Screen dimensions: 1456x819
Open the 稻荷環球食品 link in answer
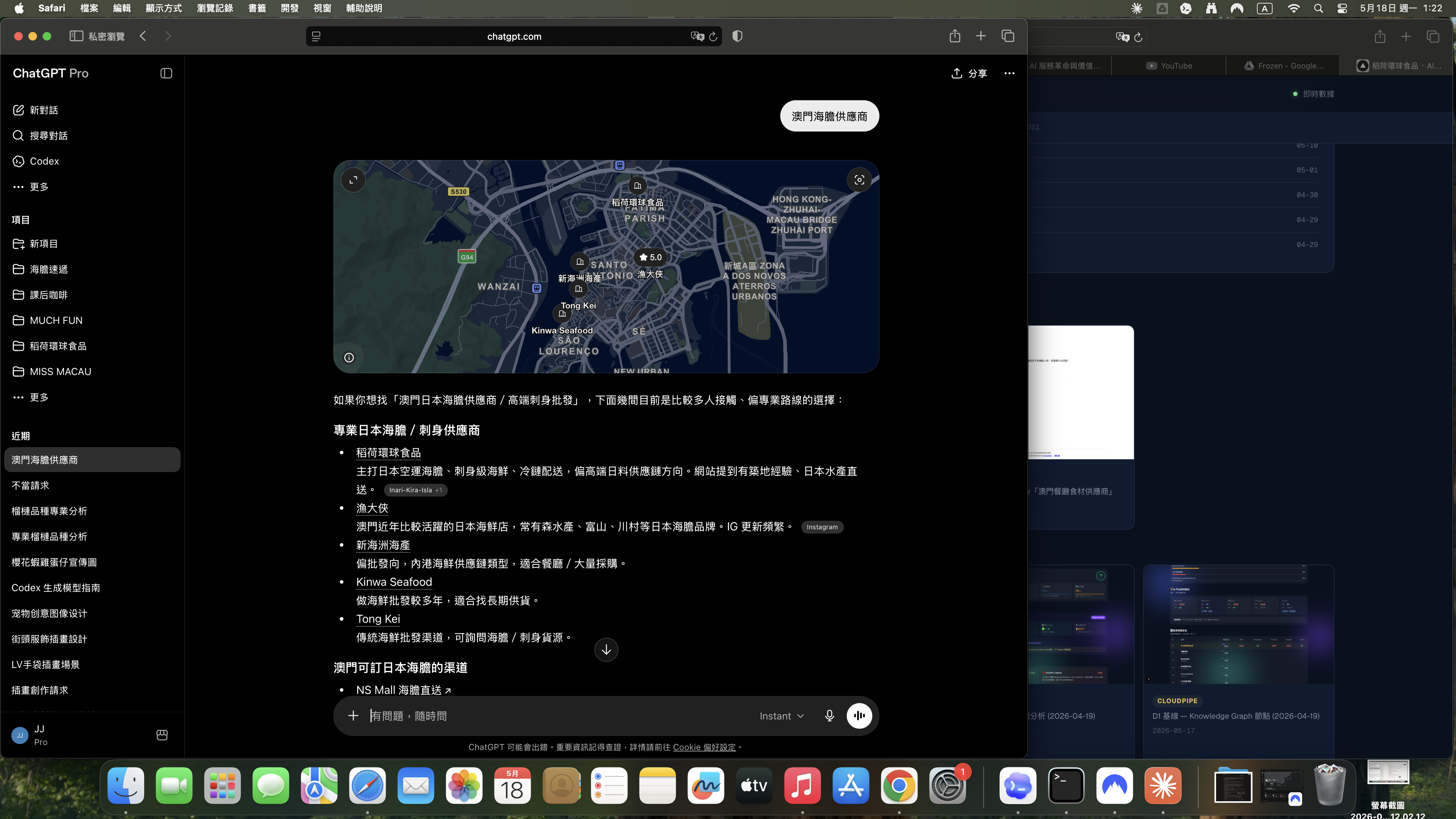pyautogui.click(x=388, y=453)
